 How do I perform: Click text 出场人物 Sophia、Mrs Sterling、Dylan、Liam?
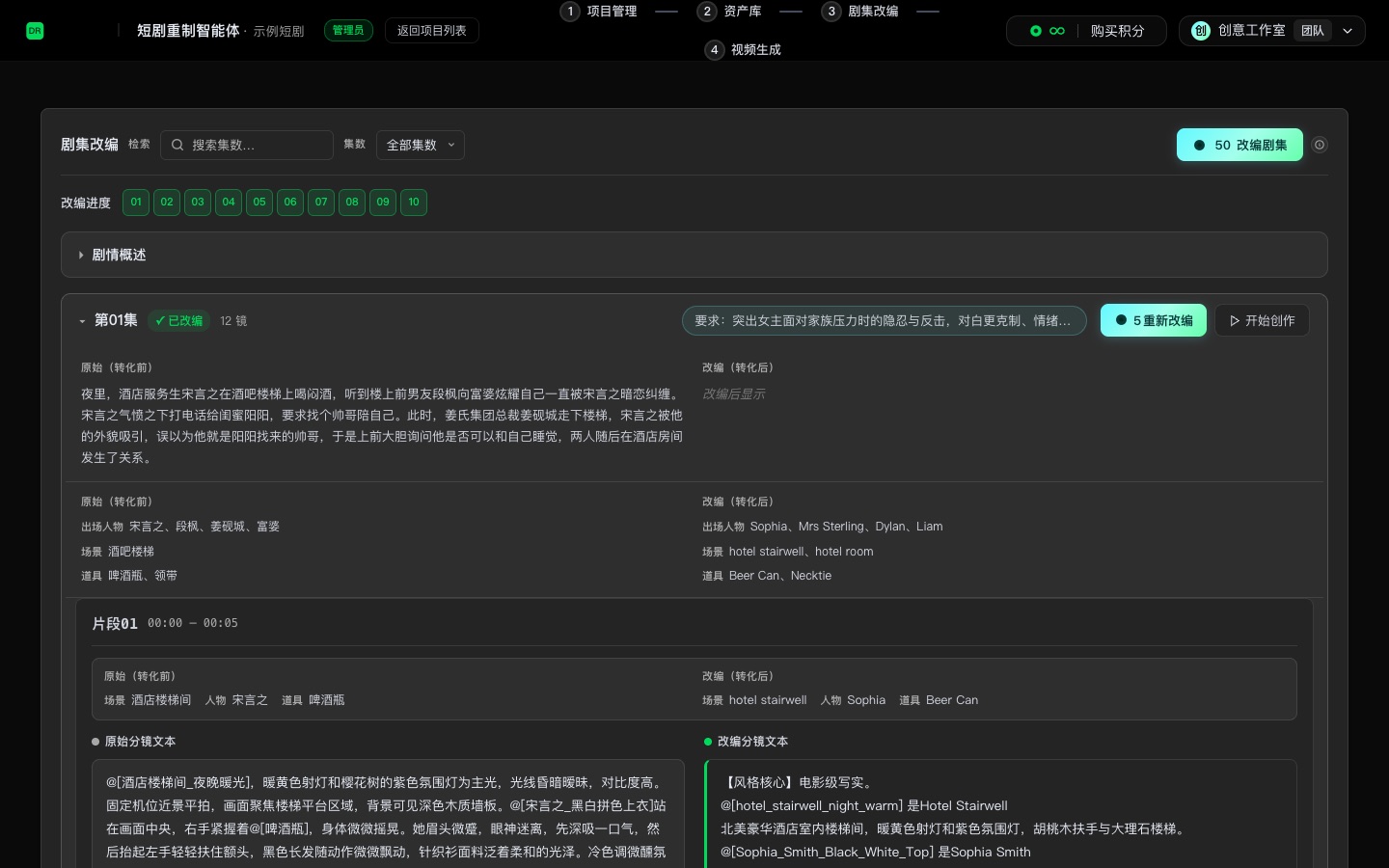[x=823, y=527]
